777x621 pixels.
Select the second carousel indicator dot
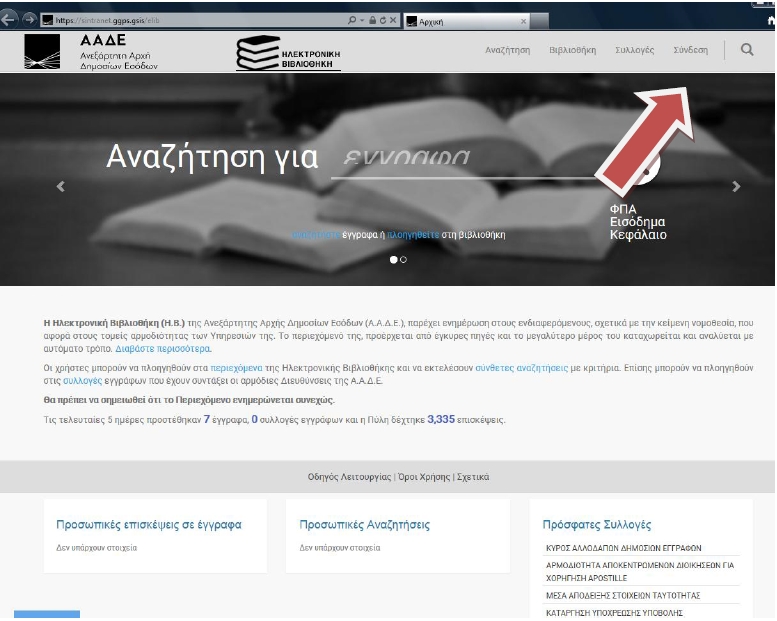click(x=403, y=259)
